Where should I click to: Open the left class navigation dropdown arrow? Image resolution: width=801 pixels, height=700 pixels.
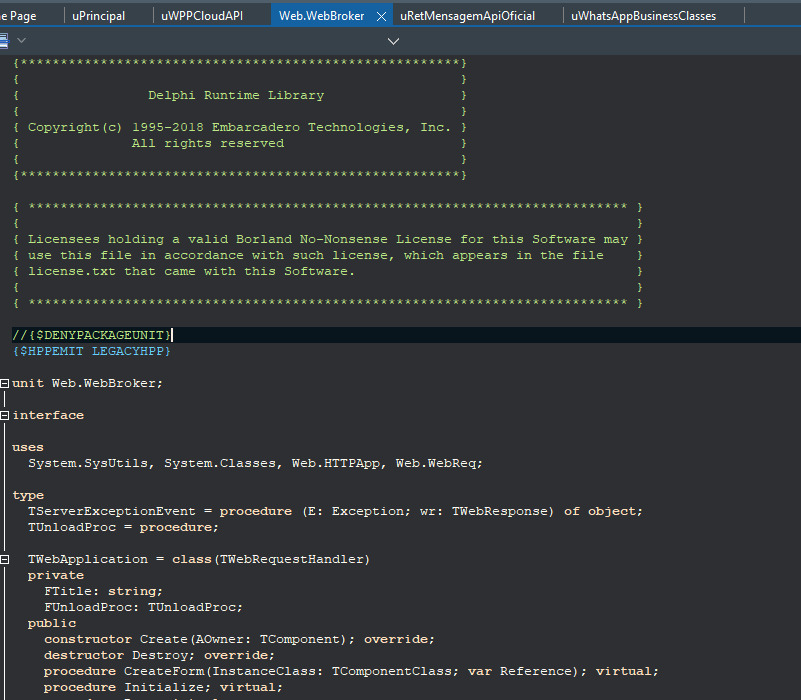pos(22,41)
